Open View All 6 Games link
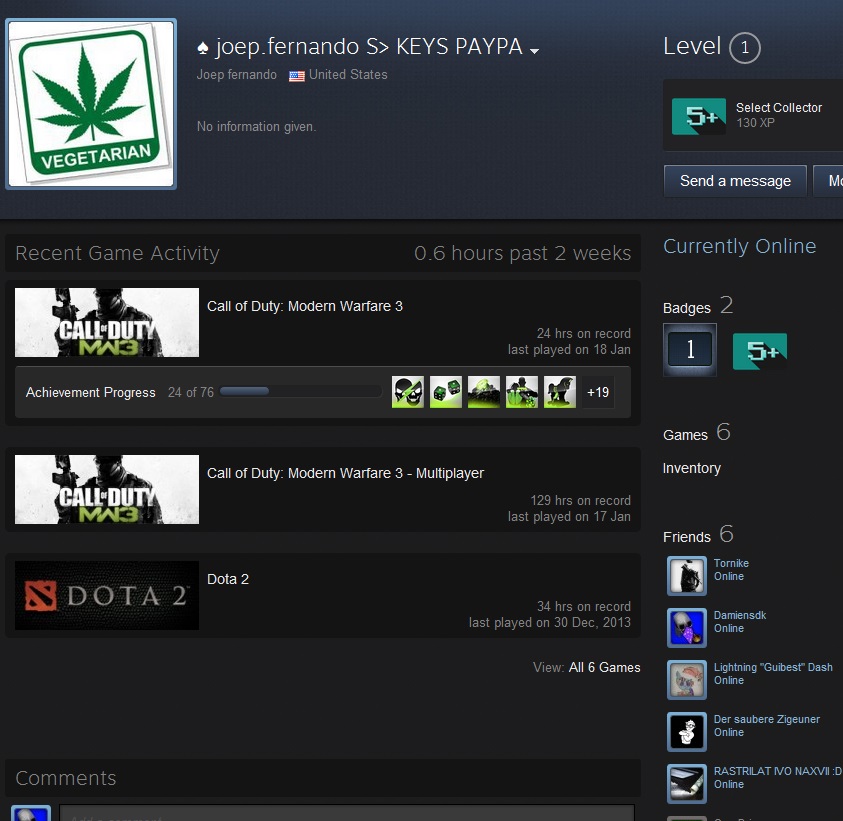Screen dimensions: 843x821 point(604,667)
